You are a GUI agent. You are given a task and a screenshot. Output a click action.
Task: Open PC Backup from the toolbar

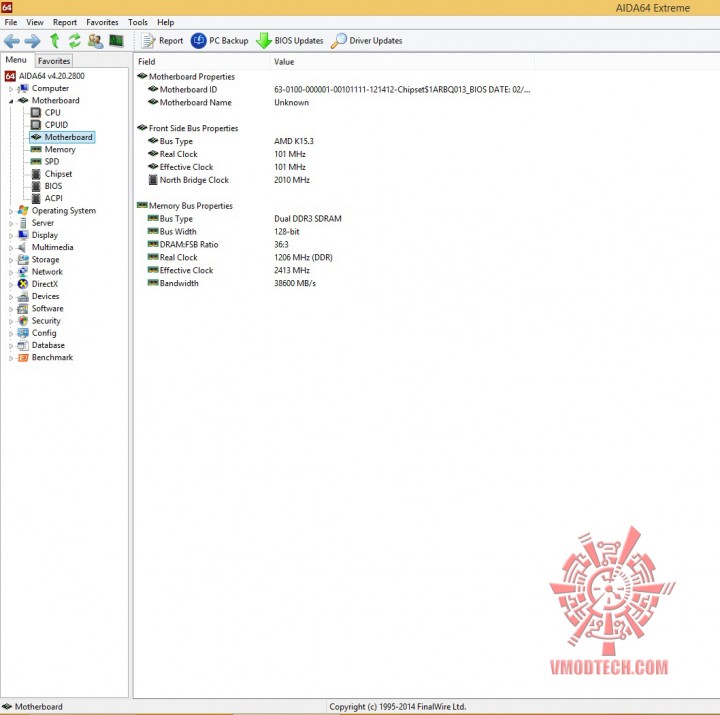(x=219, y=41)
